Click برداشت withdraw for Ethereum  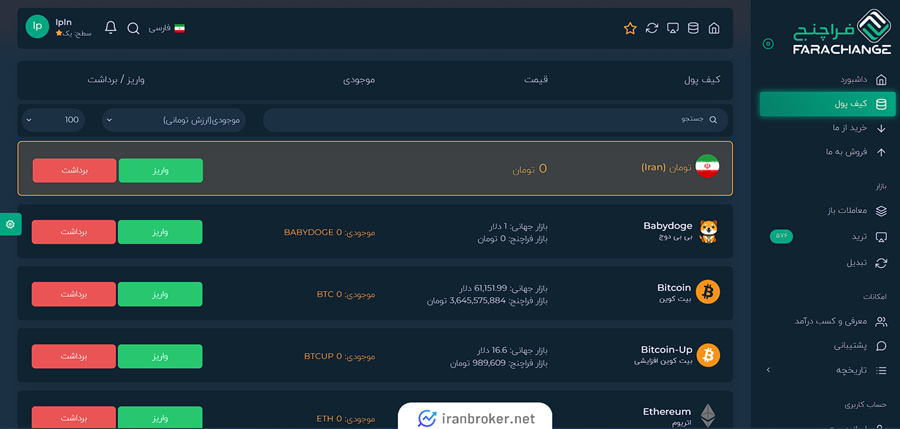(73, 417)
